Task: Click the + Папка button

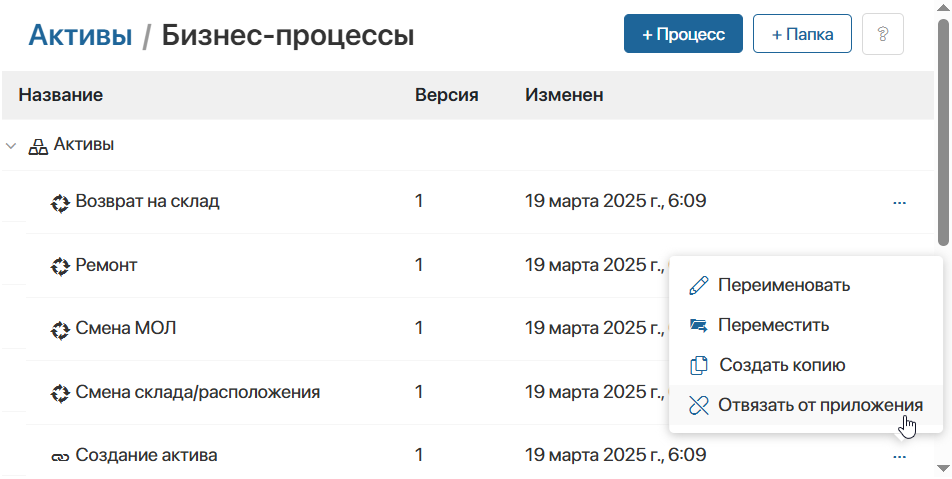Action: click(802, 34)
